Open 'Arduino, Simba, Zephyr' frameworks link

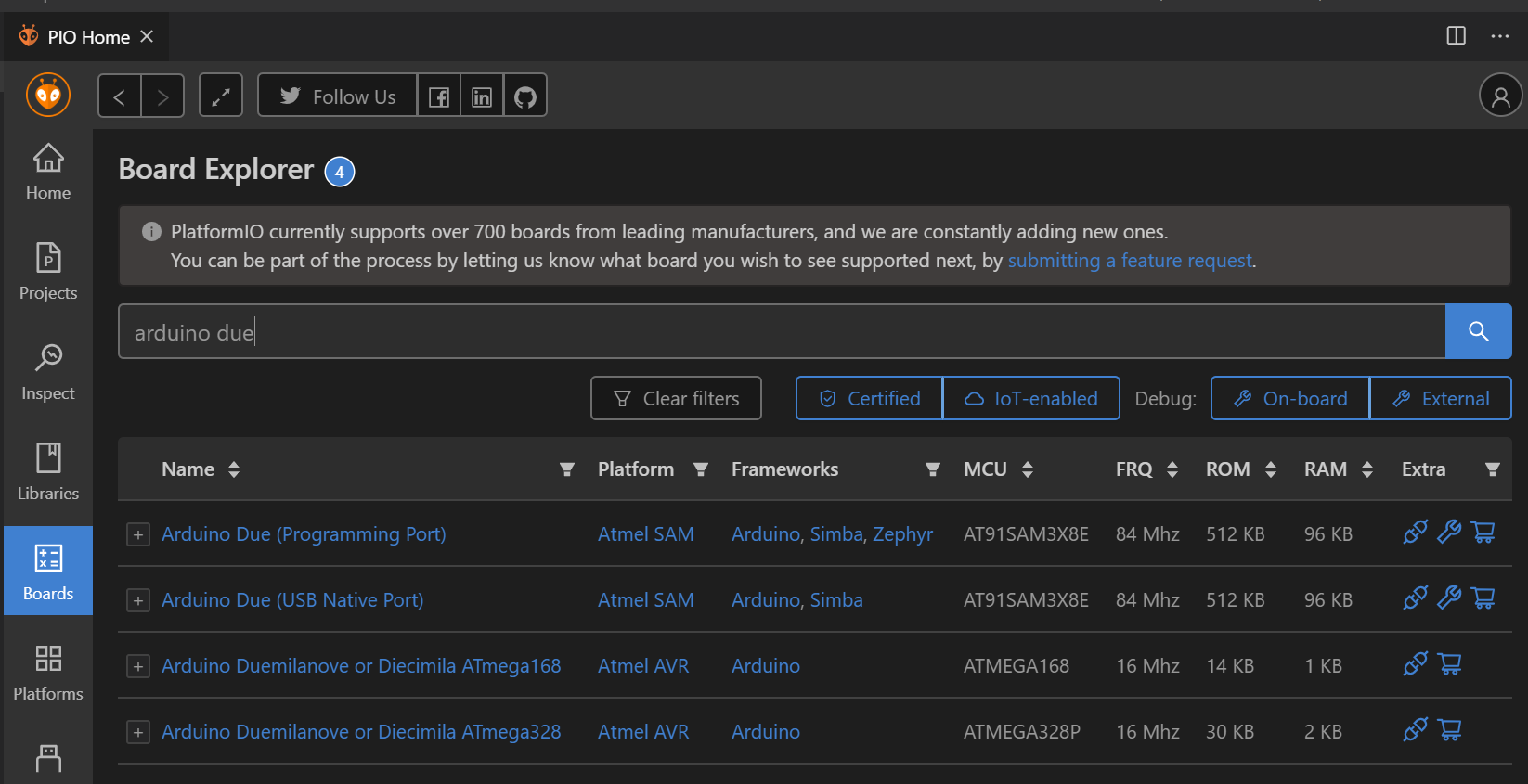[x=832, y=534]
